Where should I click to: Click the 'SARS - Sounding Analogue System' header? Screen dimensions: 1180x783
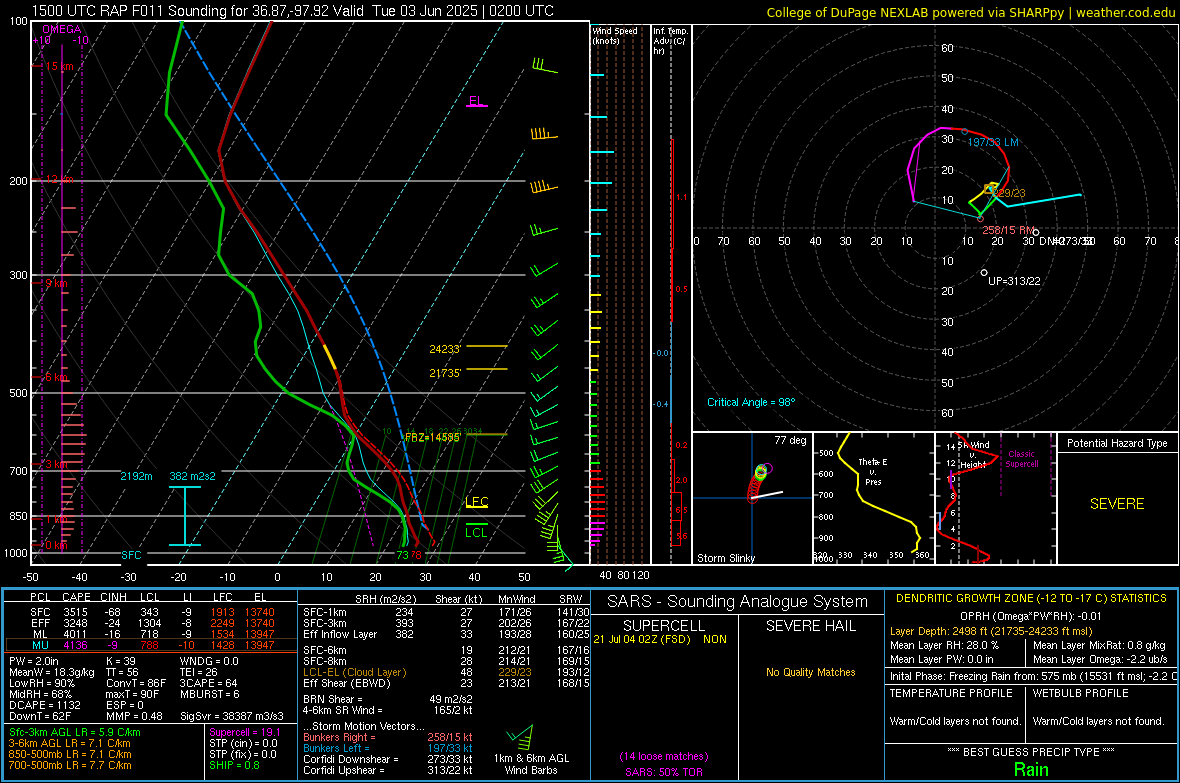[738, 602]
